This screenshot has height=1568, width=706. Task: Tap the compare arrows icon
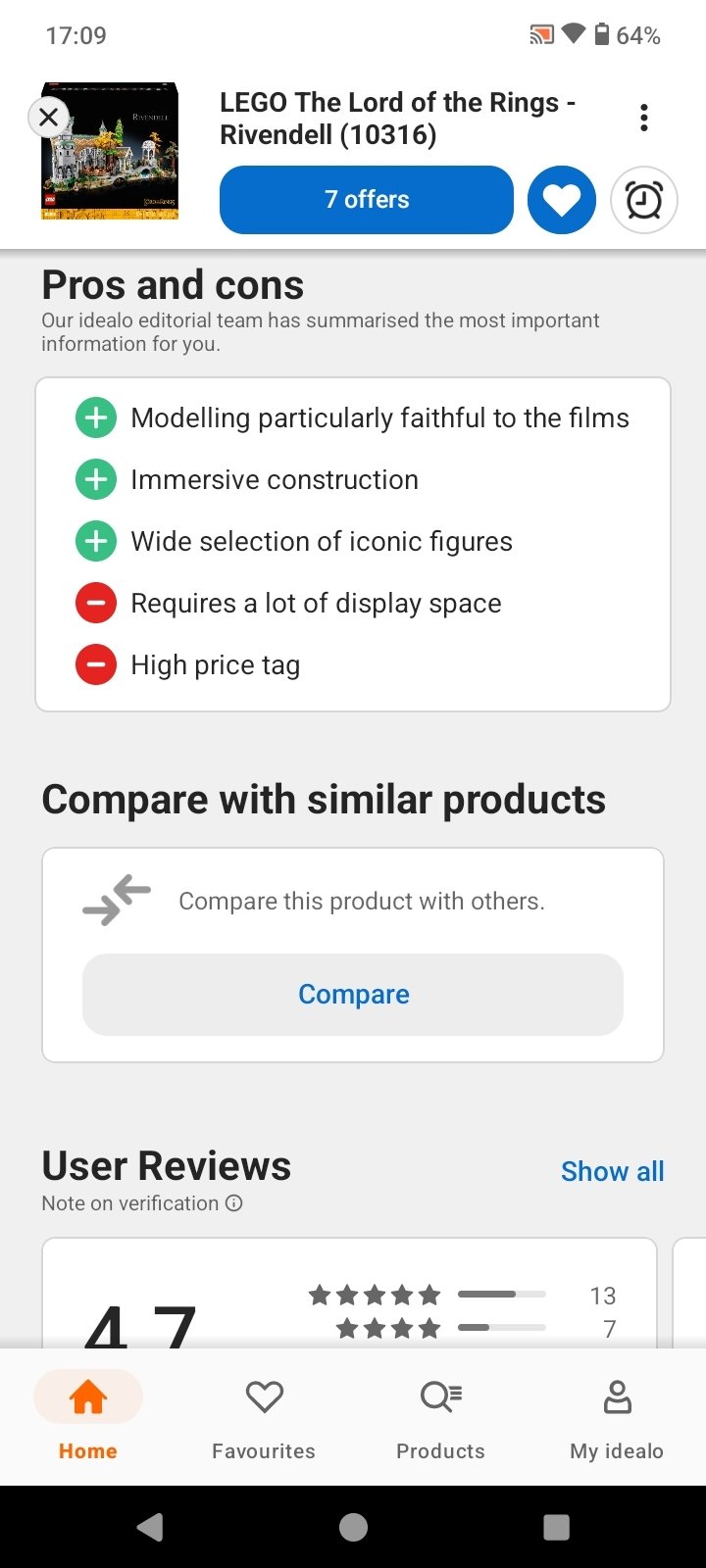point(117,901)
